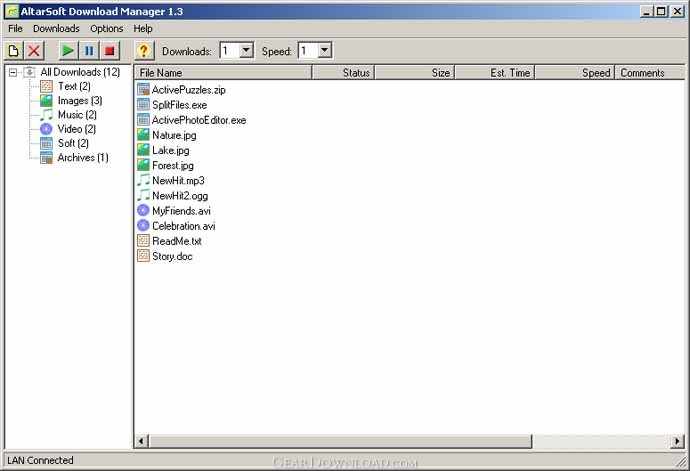Open the Help menu
This screenshot has height=471, width=690.
point(143,29)
